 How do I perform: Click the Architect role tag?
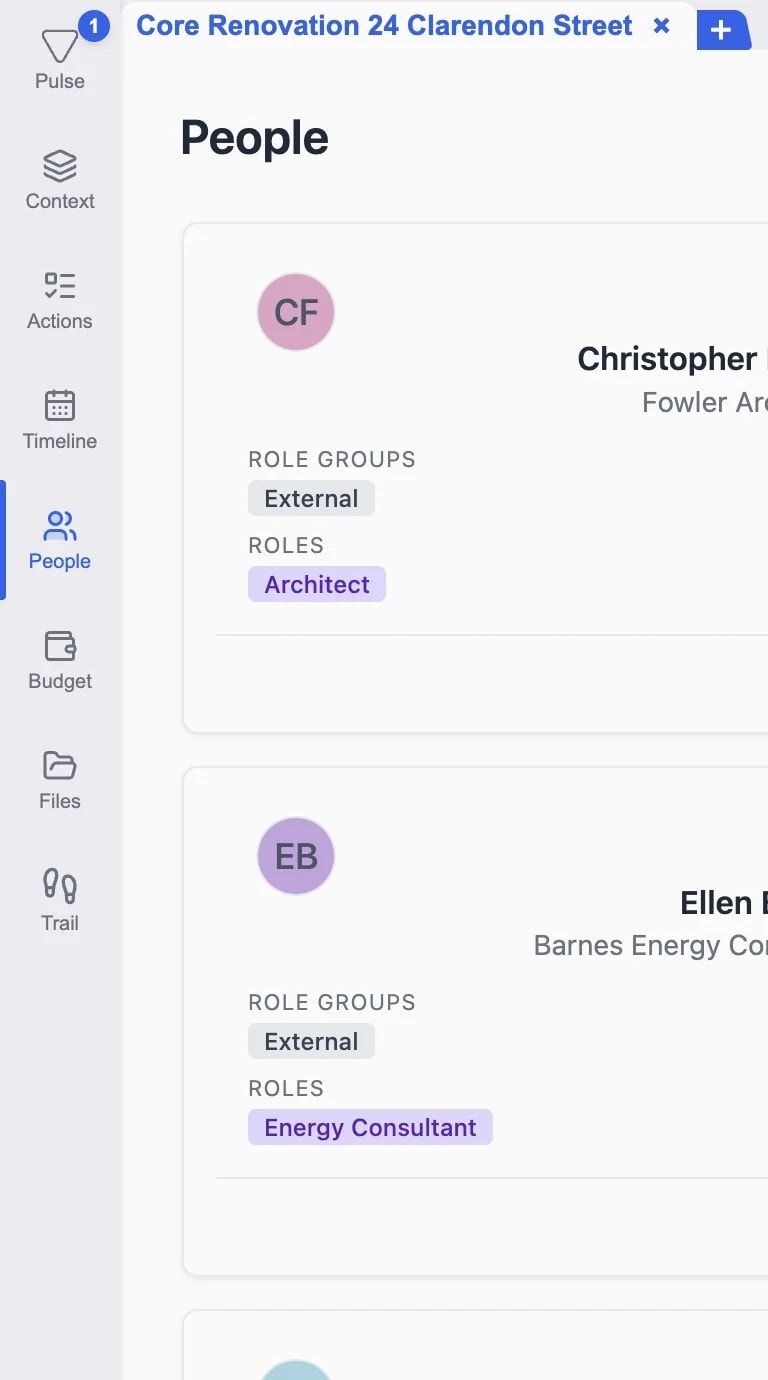tap(317, 585)
